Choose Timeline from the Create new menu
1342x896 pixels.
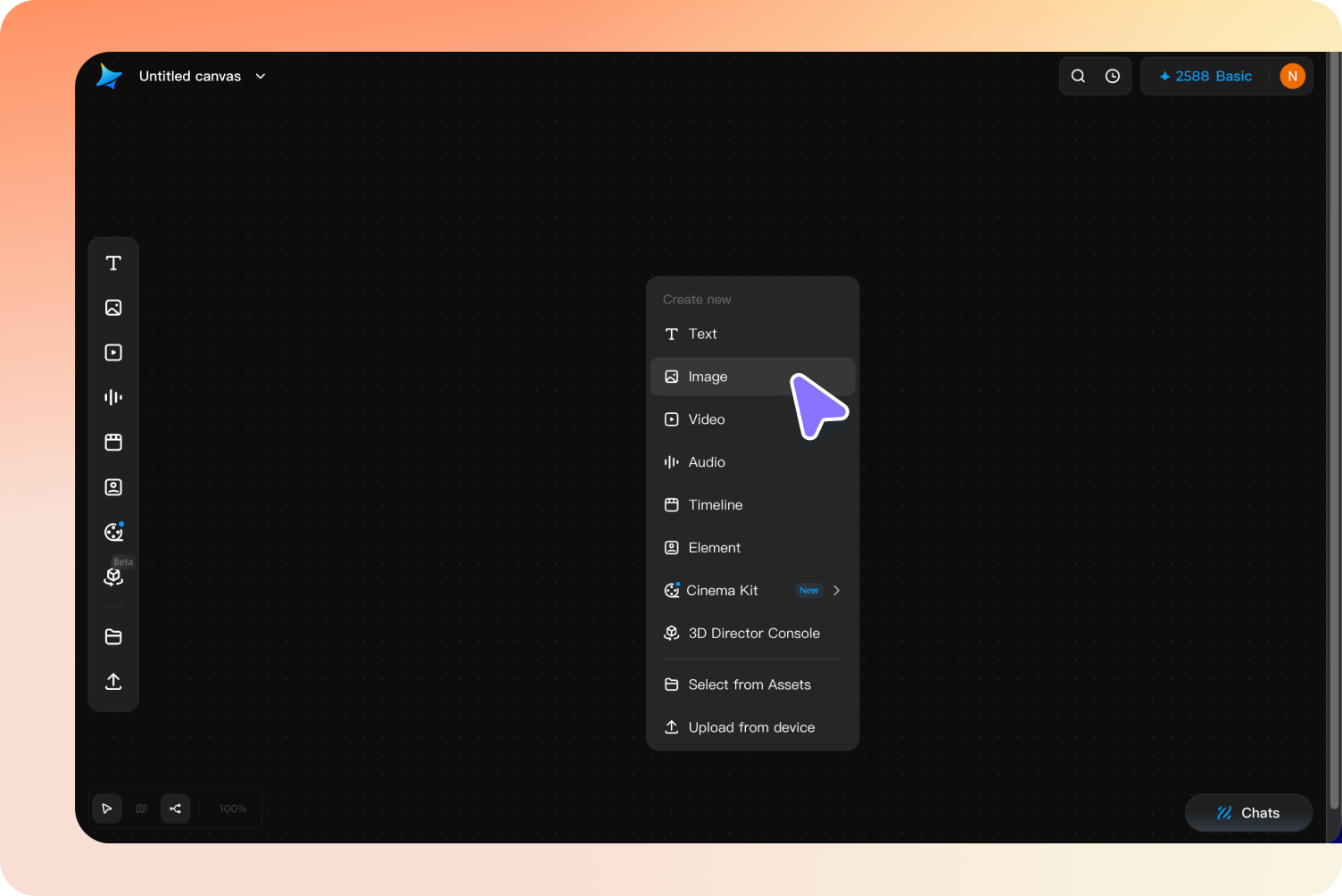(752, 505)
